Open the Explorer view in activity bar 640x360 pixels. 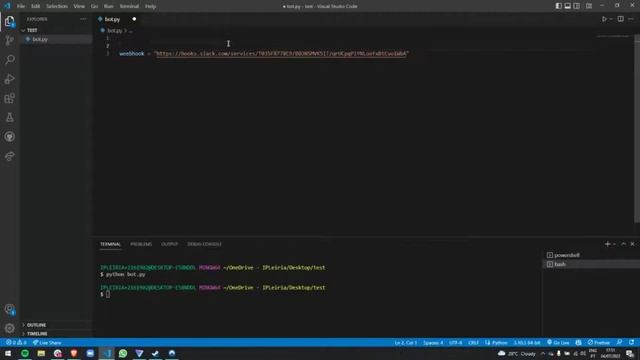(x=9, y=21)
